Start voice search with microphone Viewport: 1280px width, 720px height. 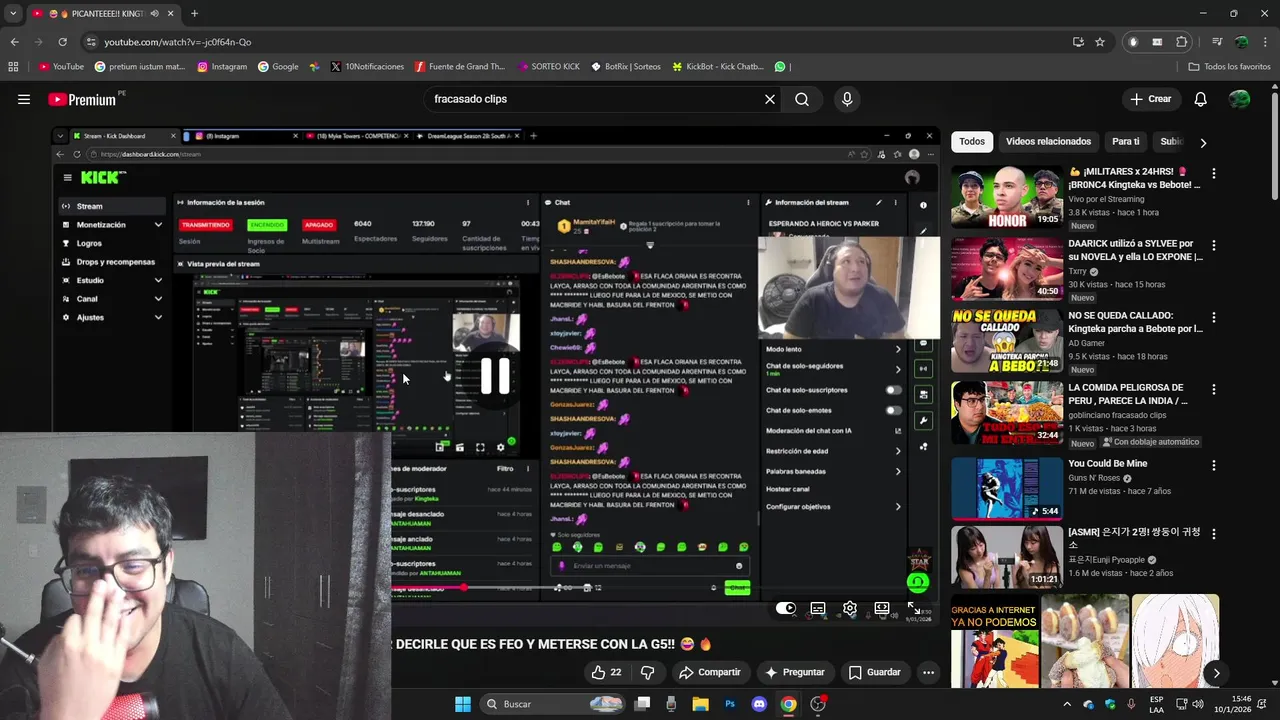coord(847,99)
